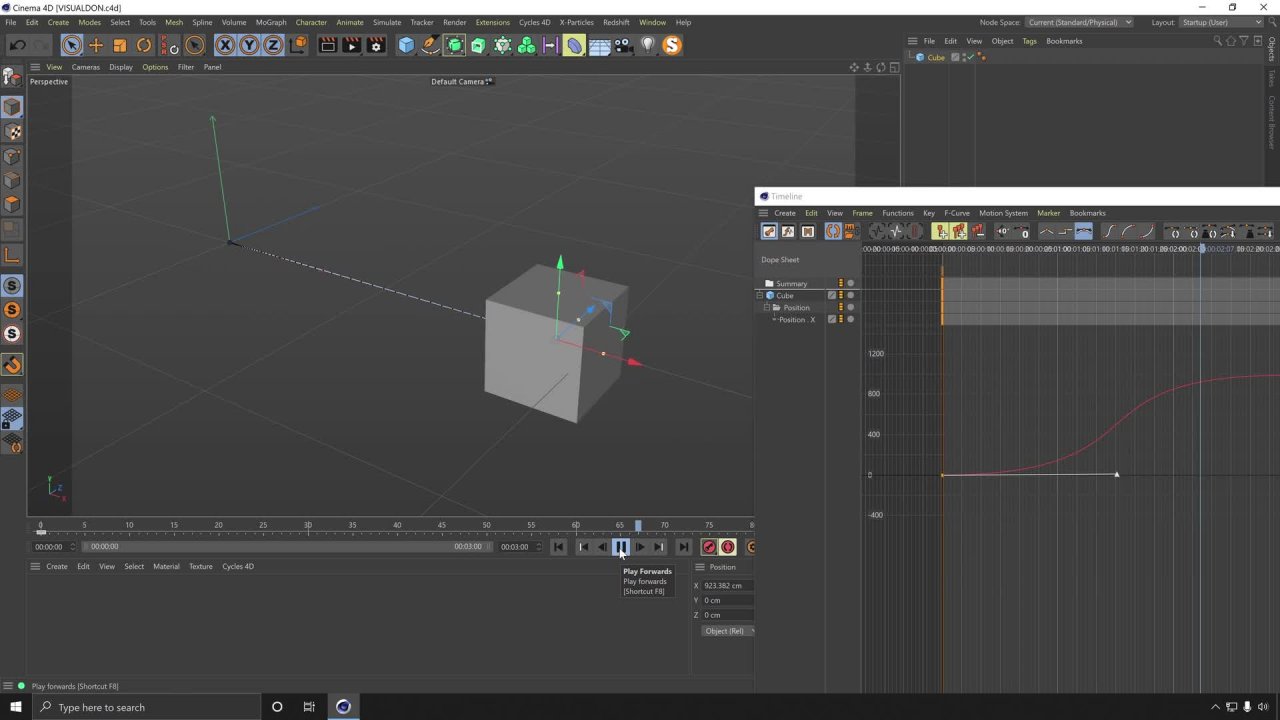The width and height of the screenshot is (1280, 720).
Task: Open Object (Rel) coordinate dropdown
Action: (x=727, y=631)
